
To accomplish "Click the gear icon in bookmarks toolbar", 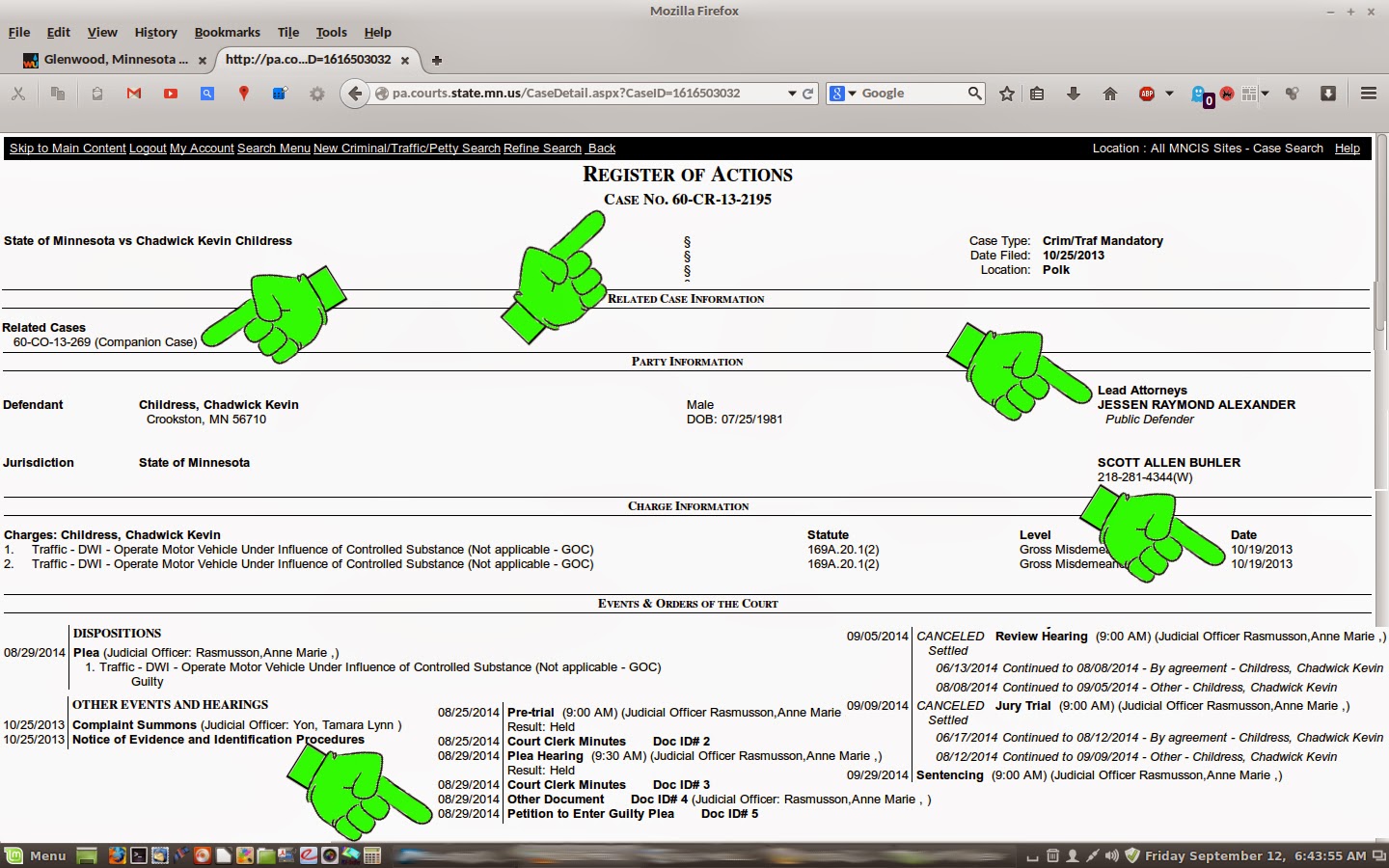I will (x=317, y=94).
